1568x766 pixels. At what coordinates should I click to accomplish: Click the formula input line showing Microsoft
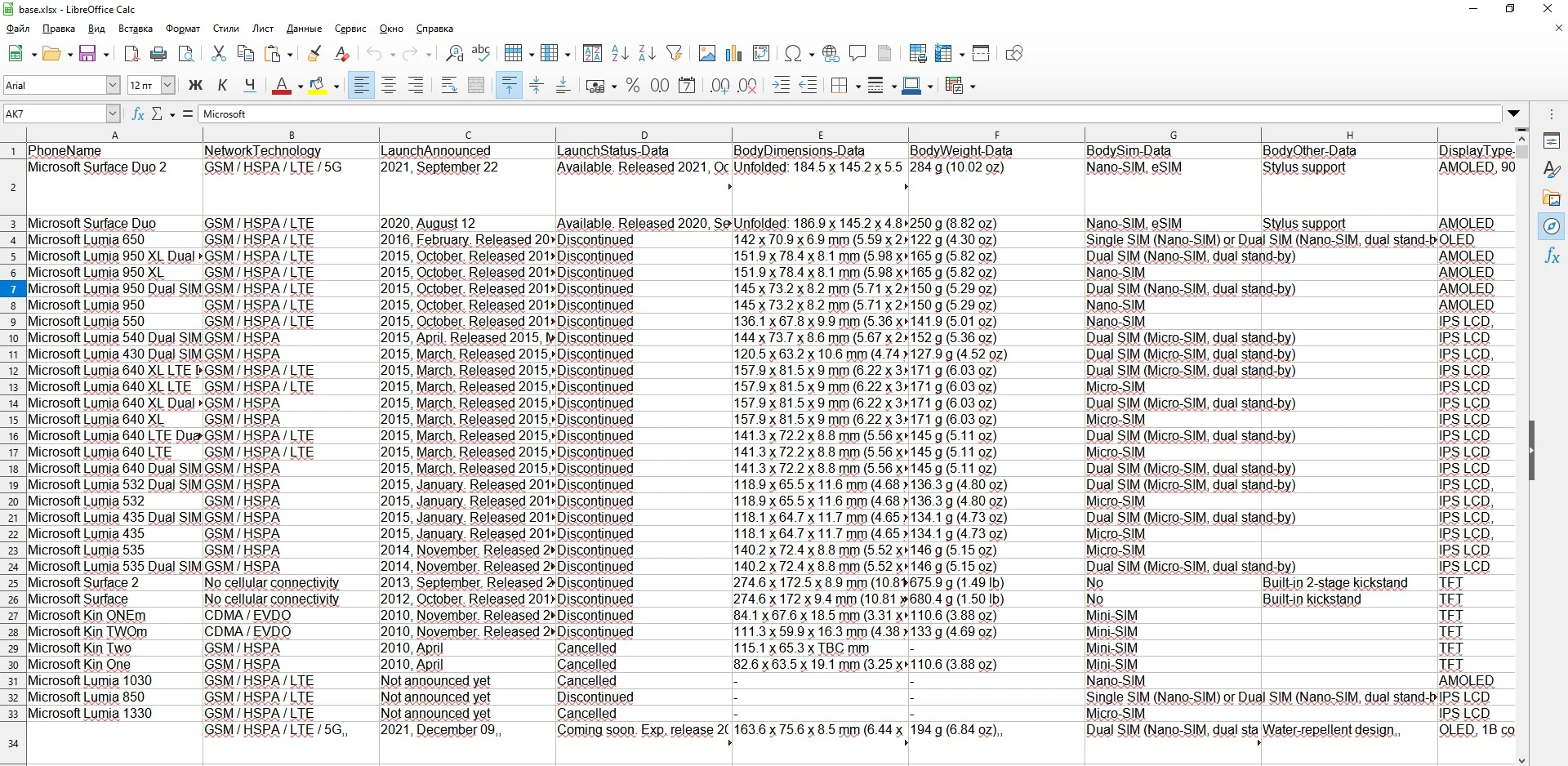point(849,114)
